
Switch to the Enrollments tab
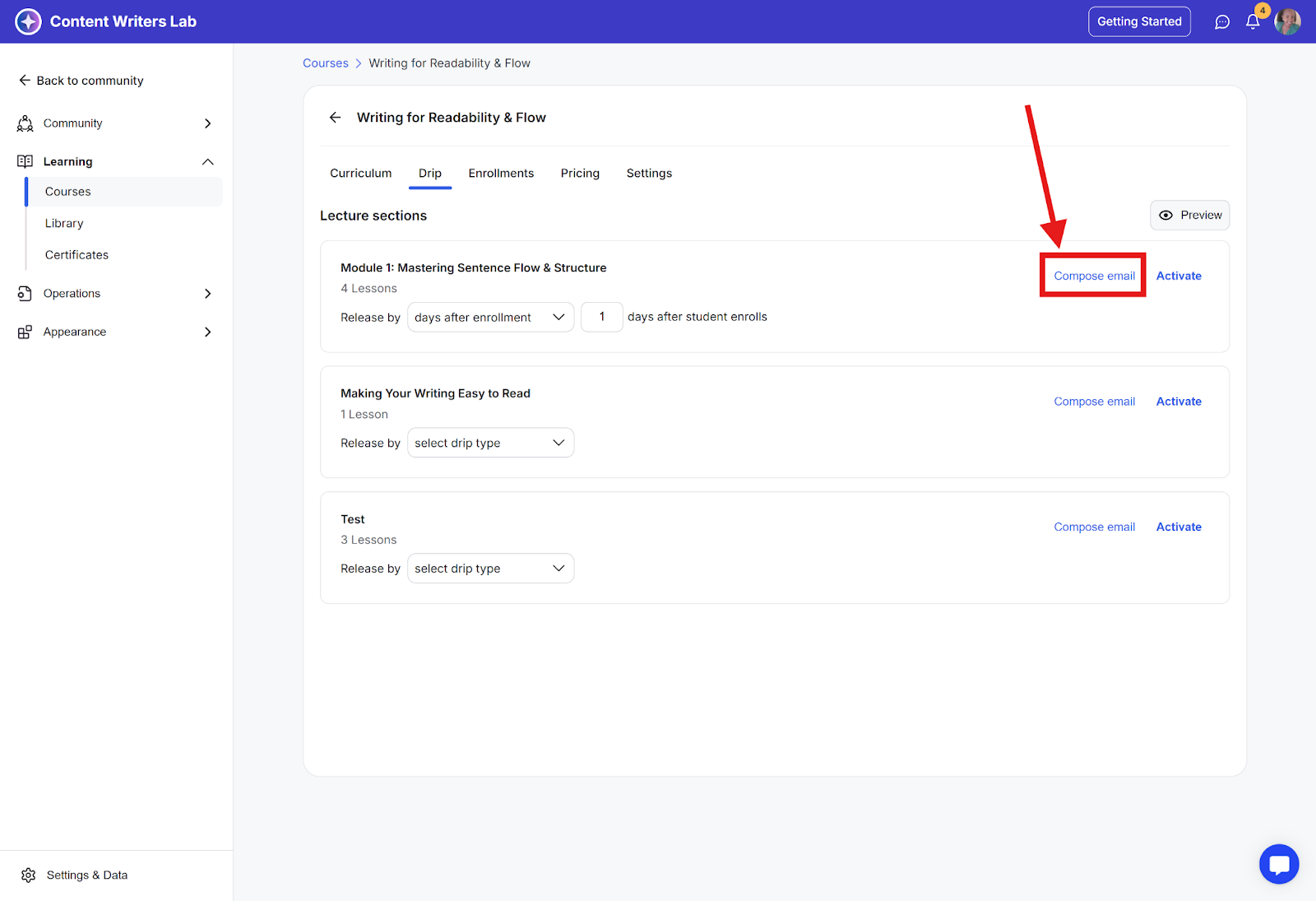tap(501, 174)
